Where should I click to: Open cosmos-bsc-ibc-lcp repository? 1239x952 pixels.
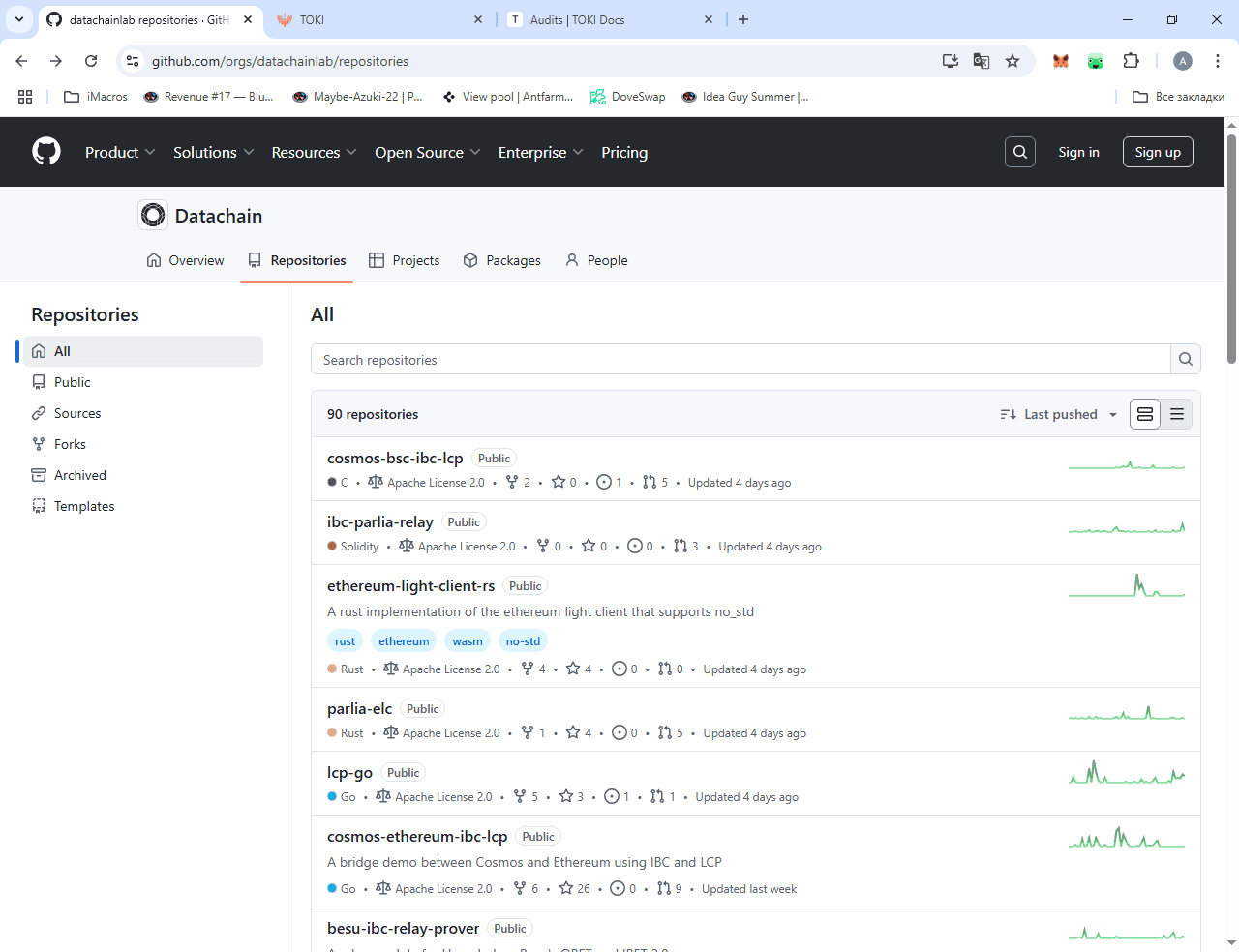coord(395,458)
